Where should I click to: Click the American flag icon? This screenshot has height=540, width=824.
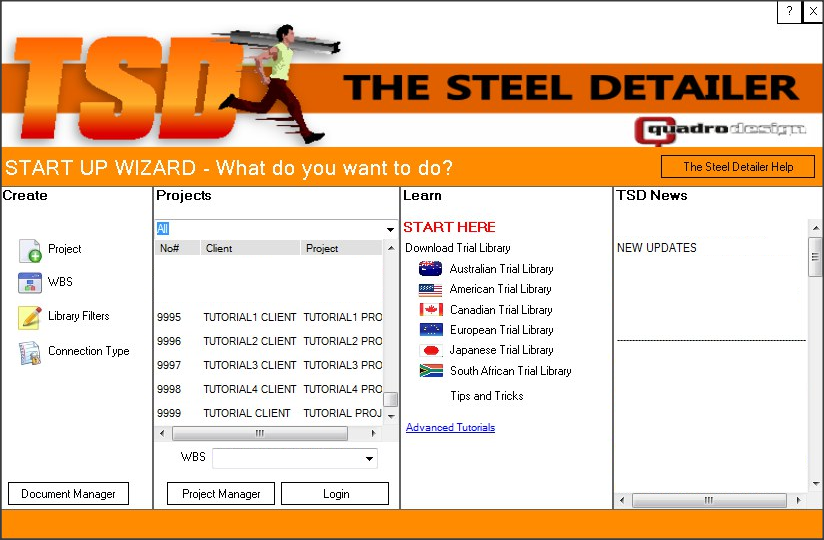pos(430,289)
